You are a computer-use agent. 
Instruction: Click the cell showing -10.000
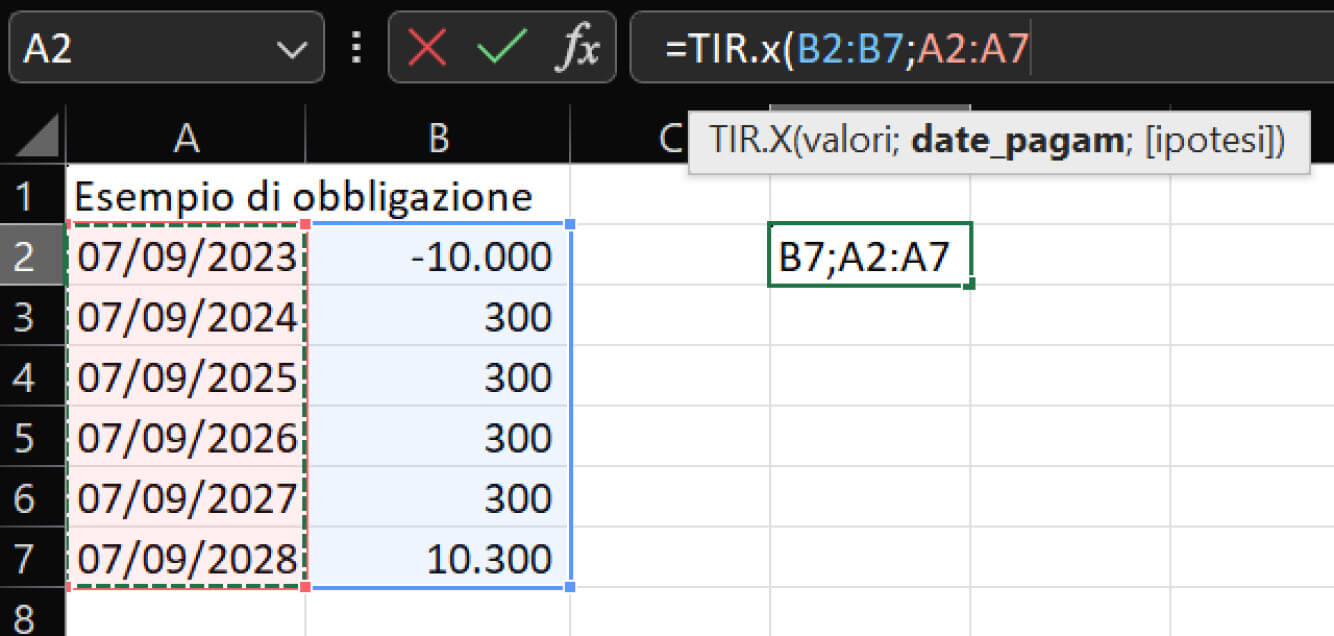[440, 256]
